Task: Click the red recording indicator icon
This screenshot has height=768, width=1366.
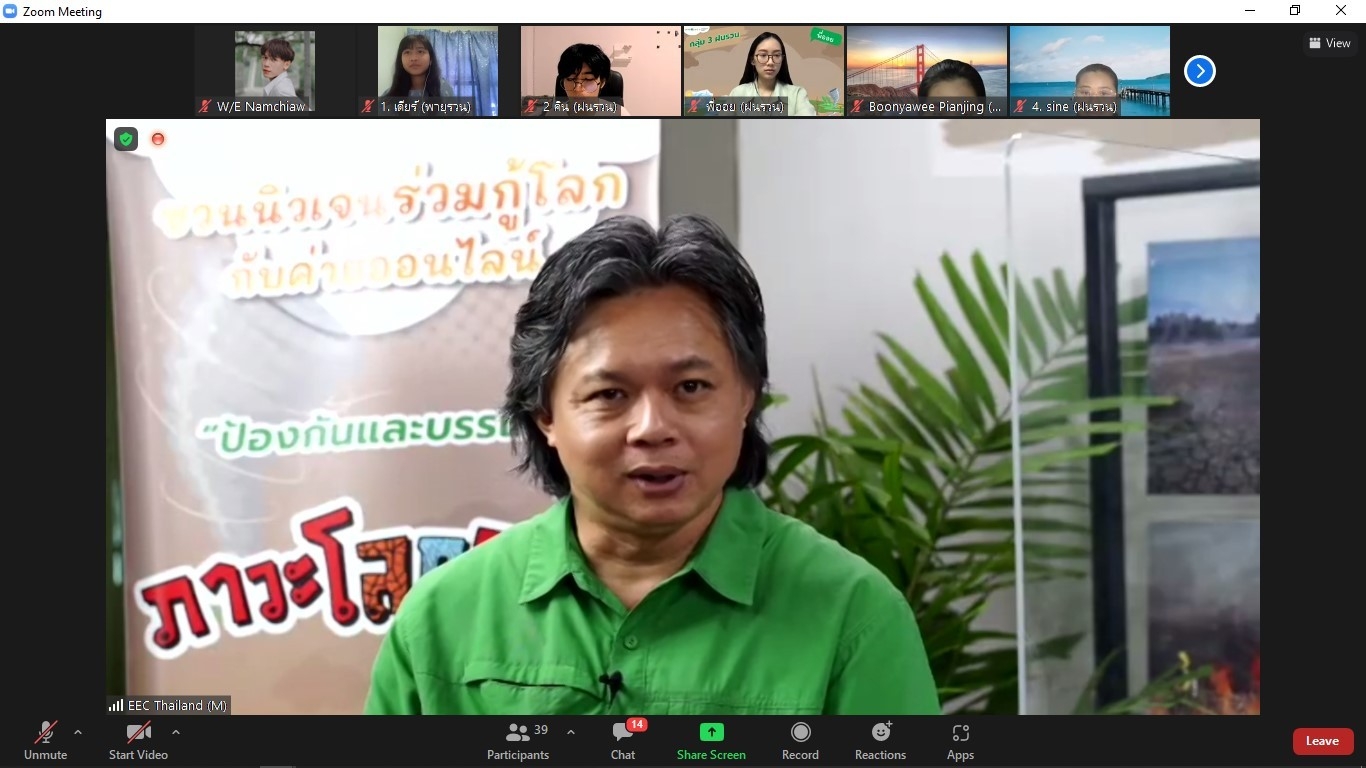Action: (157, 139)
